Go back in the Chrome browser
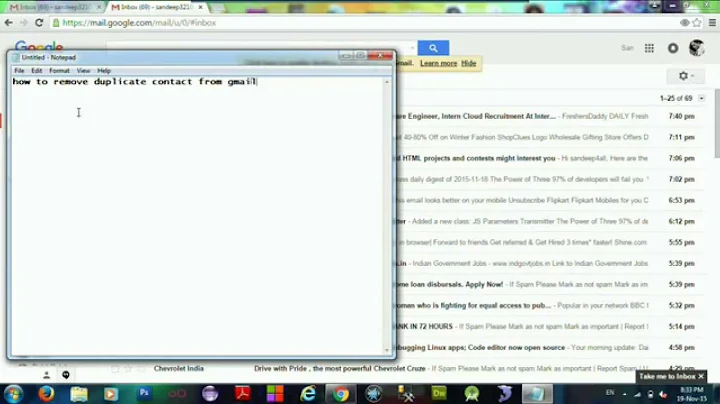This screenshot has width=720, height=404. click(x=9, y=22)
